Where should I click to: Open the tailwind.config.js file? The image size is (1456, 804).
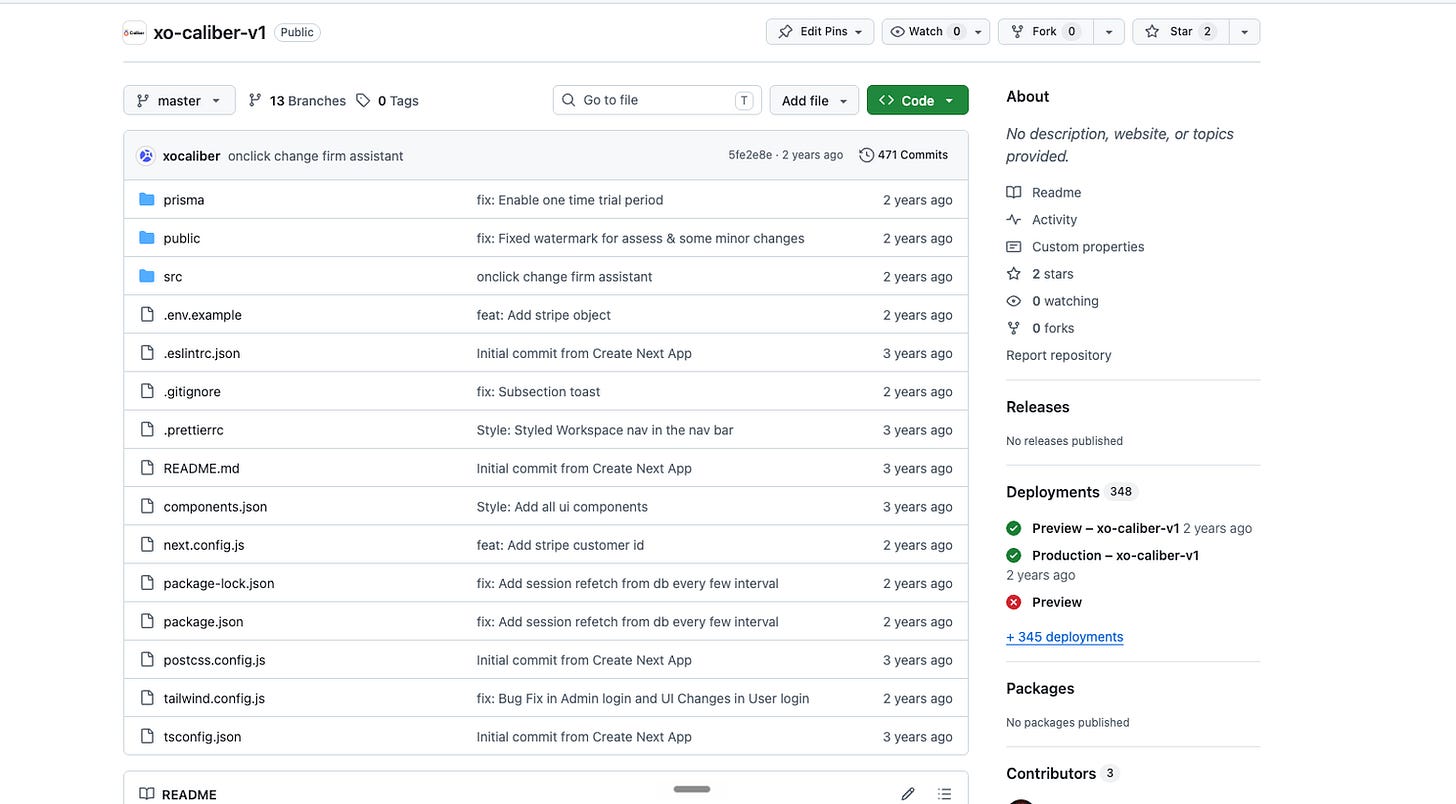214,698
